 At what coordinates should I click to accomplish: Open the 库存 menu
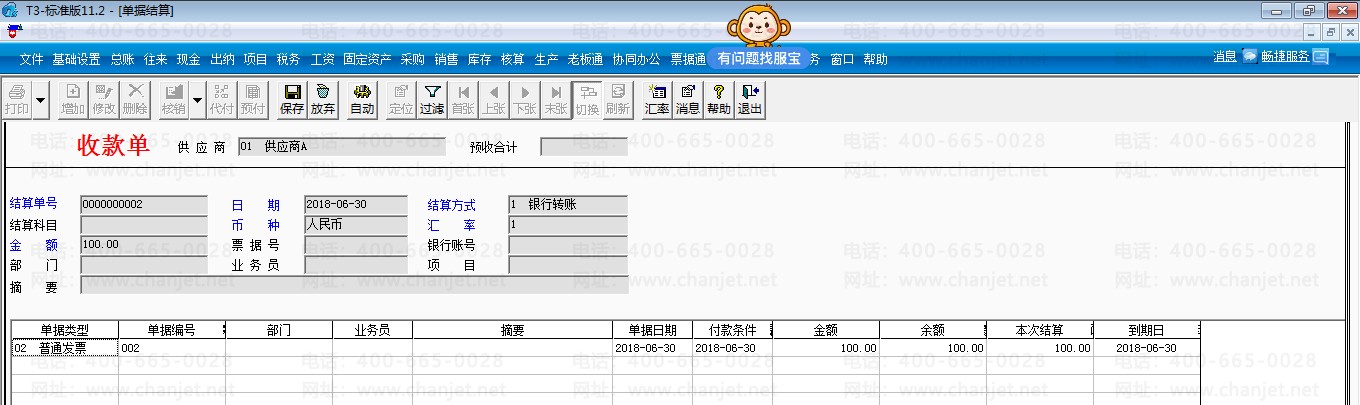(x=479, y=59)
